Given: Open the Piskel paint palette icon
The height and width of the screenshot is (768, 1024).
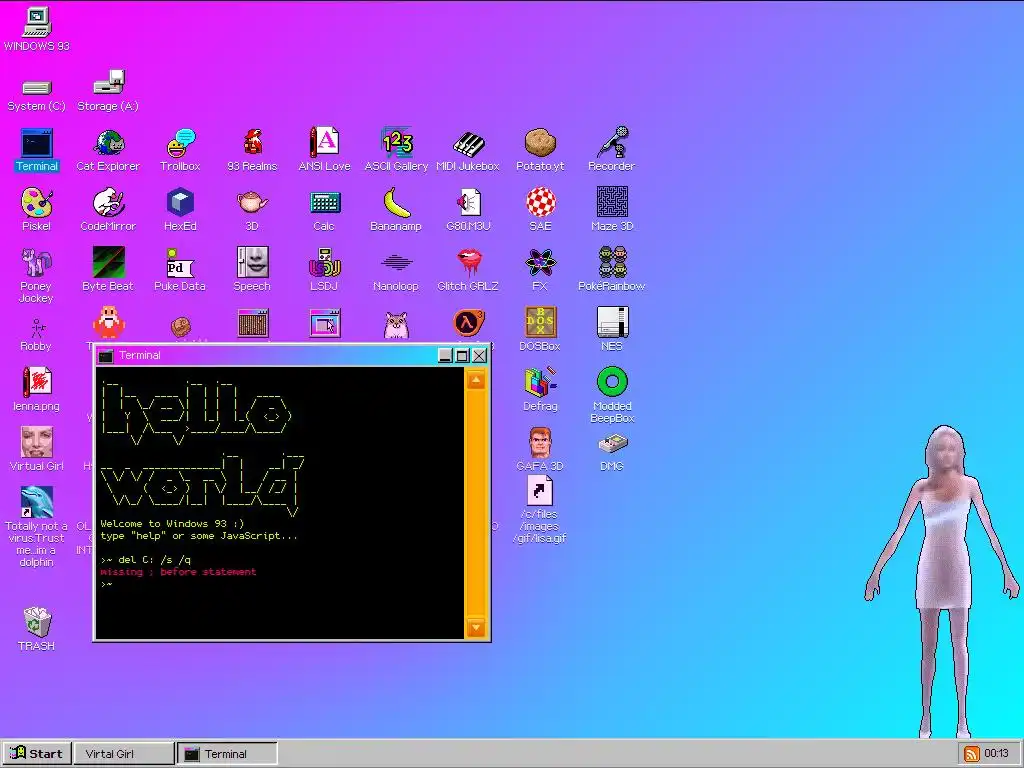Looking at the screenshot, I should pyautogui.click(x=37, y=210).
